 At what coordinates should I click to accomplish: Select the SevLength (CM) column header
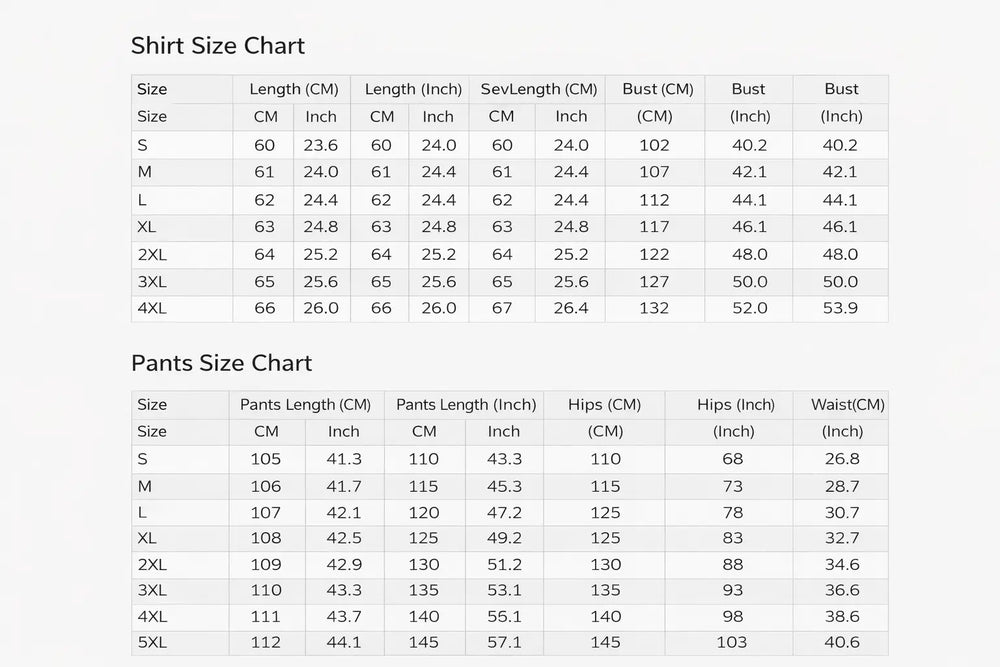539,89
